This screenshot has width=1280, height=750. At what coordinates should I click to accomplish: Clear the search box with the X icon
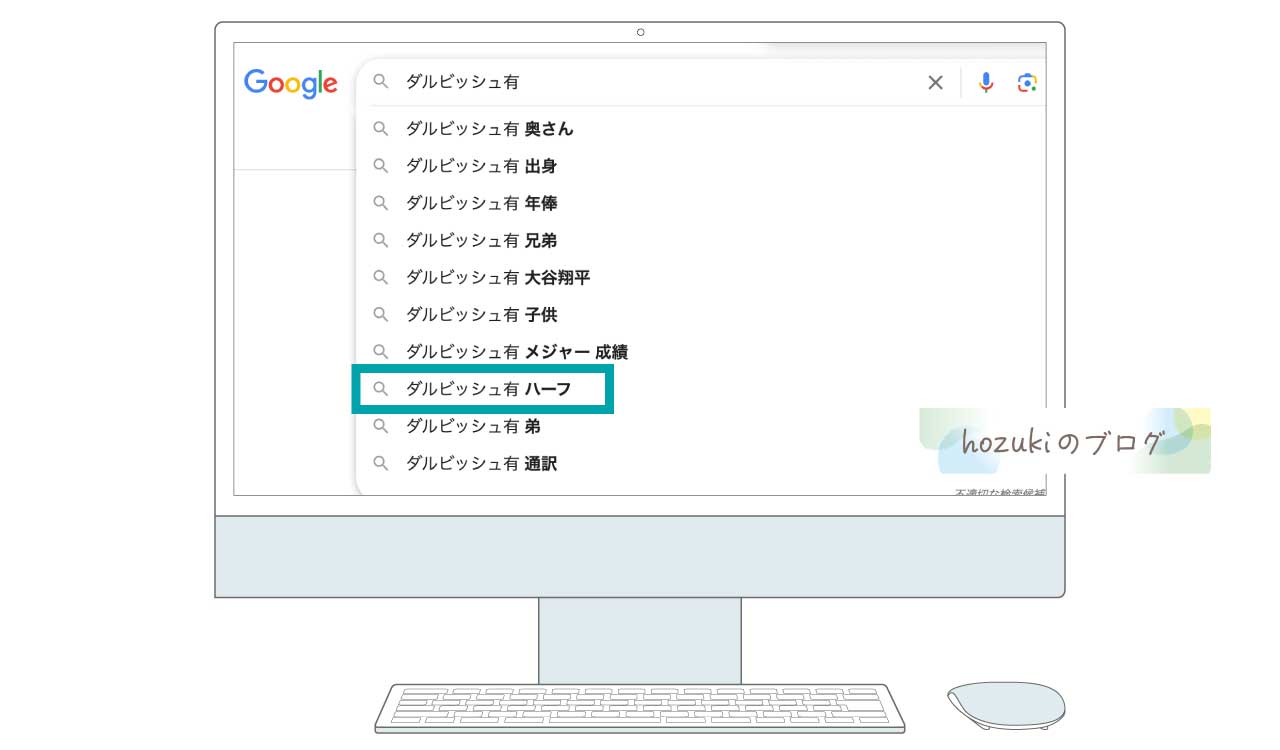(936, 83)
